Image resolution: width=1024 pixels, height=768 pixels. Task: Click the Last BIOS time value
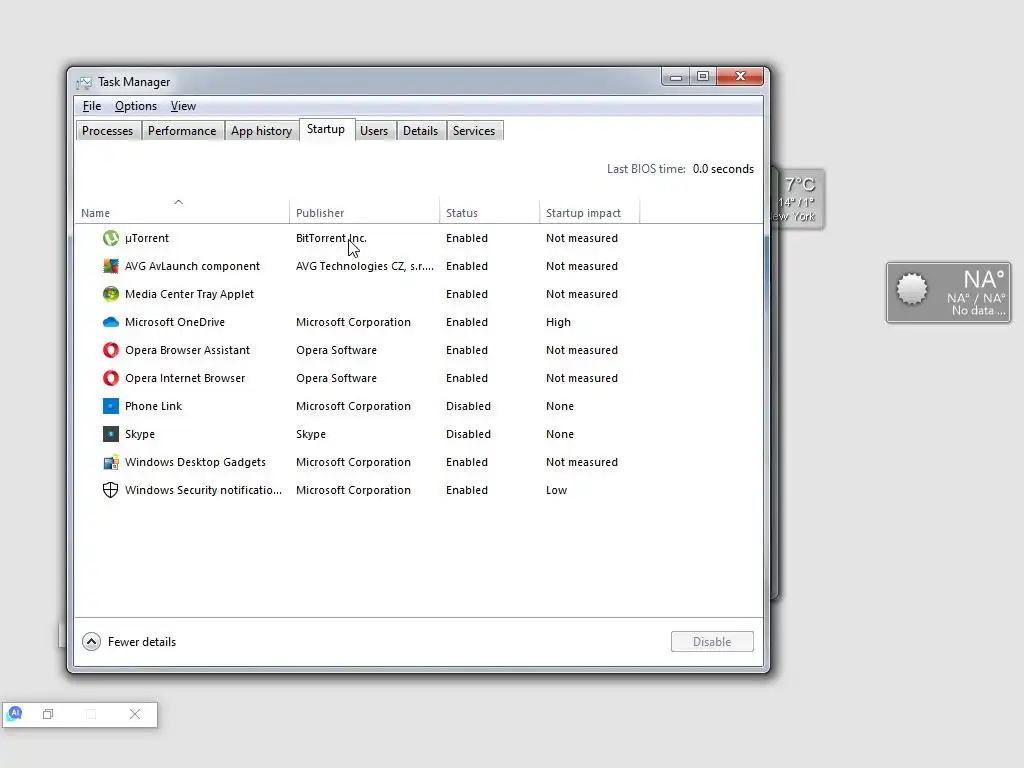pyautogui.click(x=723, y=169)
